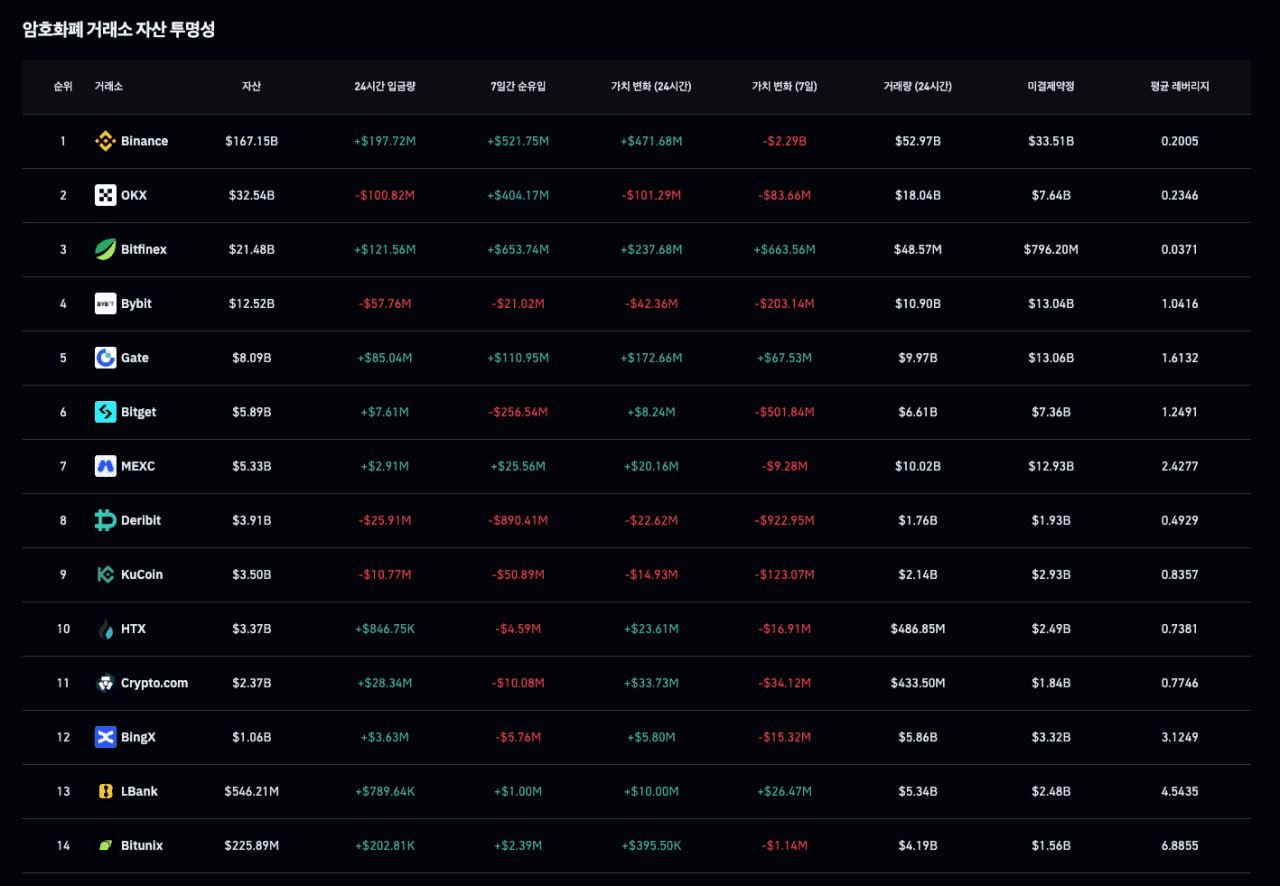
Task: Click the OKX checkered logo icon
Action: coord(105,195)
